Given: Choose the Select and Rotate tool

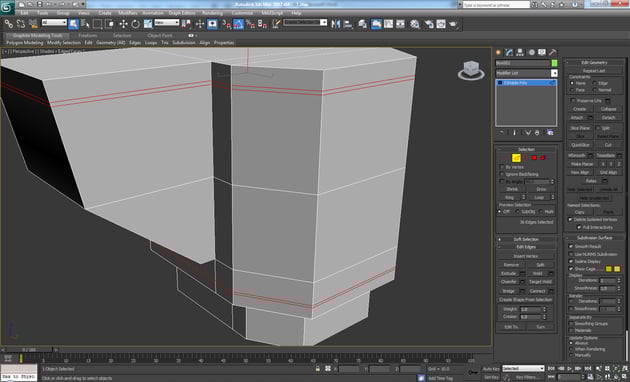Looking at the screenshot, I should (135, 24).
